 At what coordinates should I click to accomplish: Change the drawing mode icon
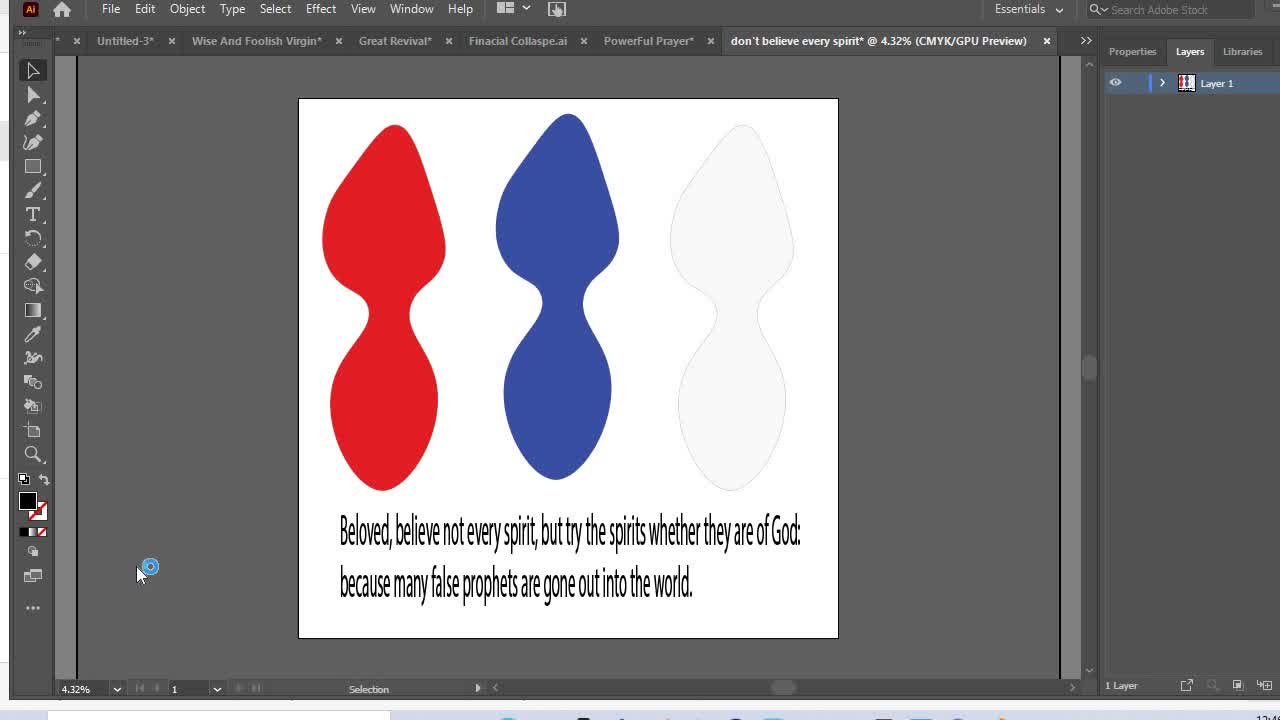(33, 552)
